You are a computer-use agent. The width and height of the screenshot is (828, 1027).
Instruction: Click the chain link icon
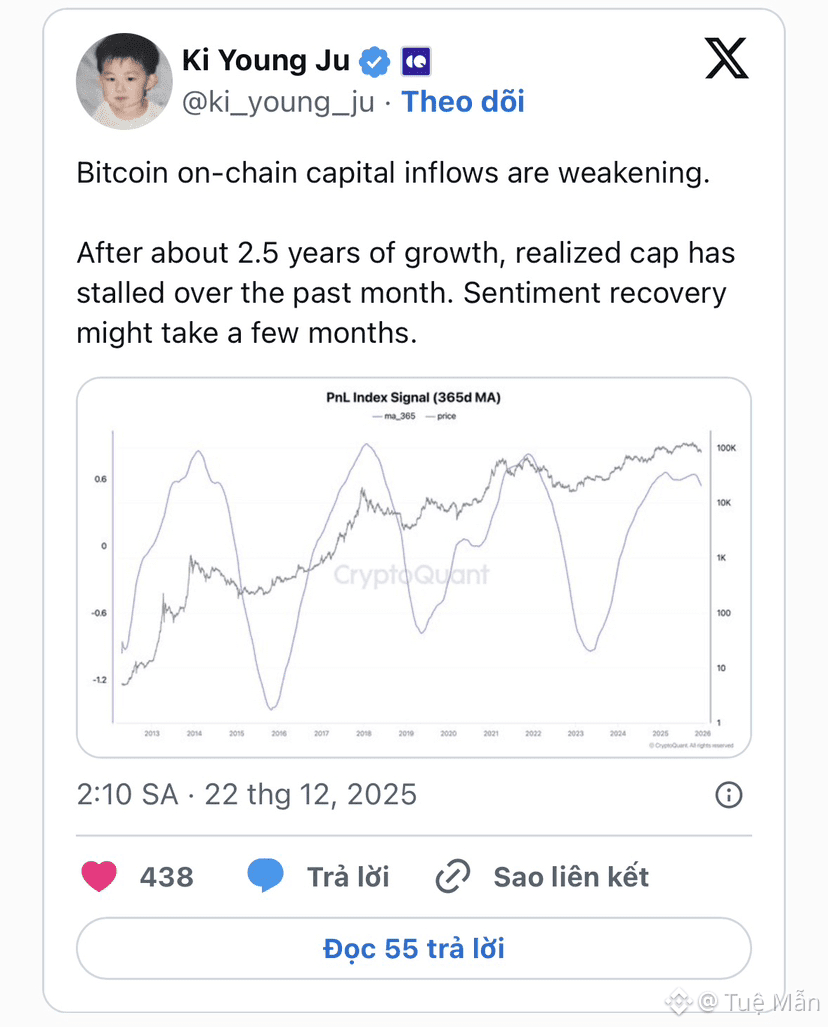tap(453, 877)
